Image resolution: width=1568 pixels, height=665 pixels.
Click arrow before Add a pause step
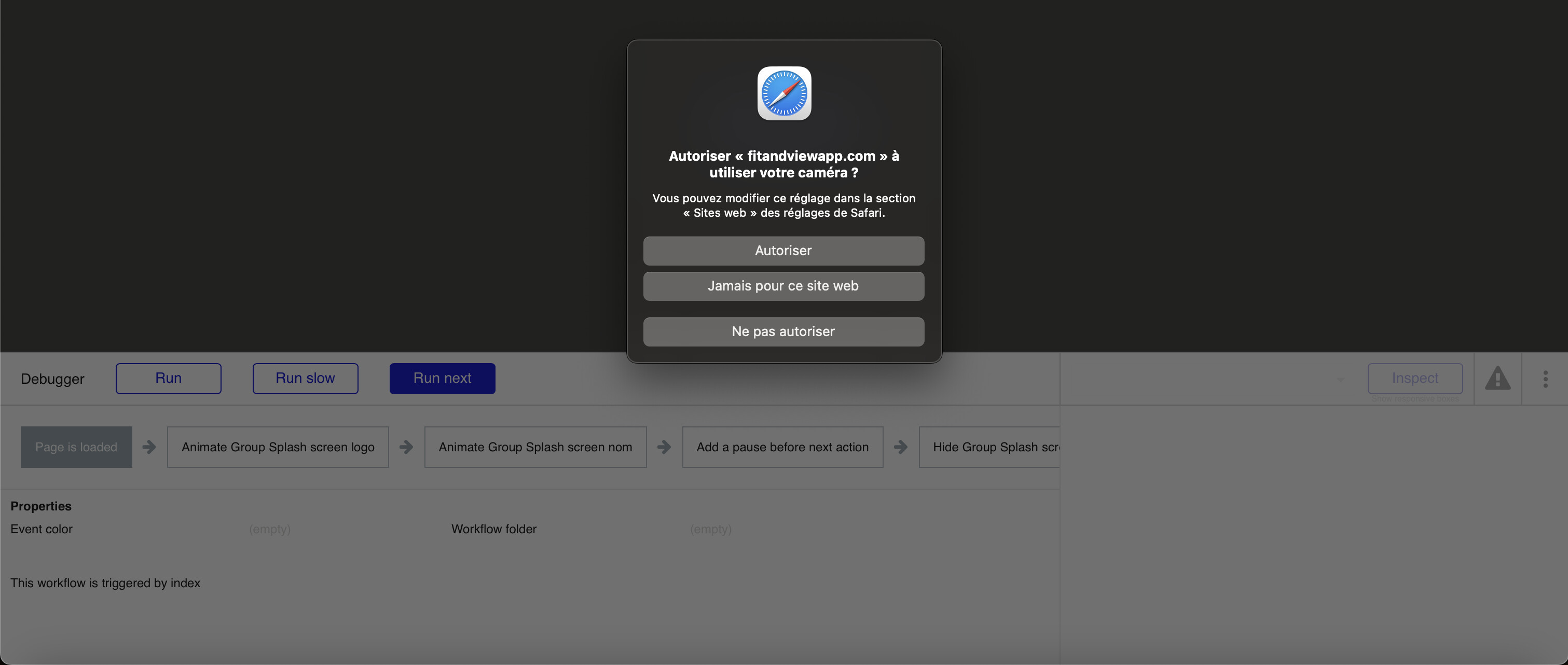coord(664,447)
